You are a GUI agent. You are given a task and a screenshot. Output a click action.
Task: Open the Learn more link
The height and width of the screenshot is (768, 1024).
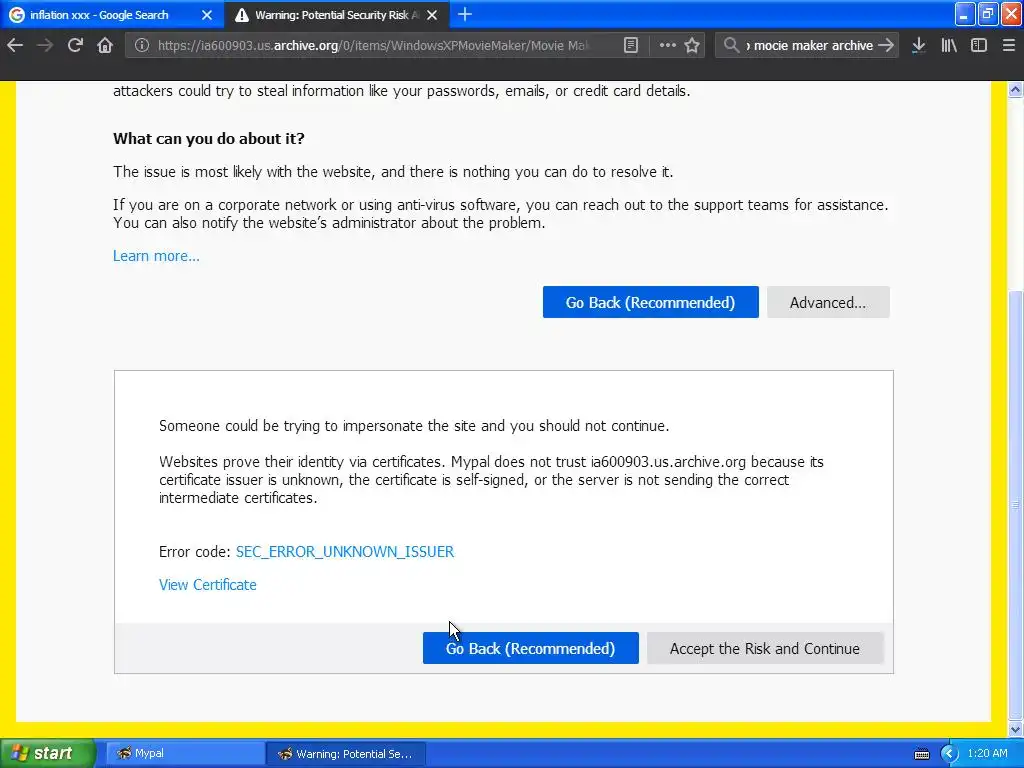tap(156, 256)
